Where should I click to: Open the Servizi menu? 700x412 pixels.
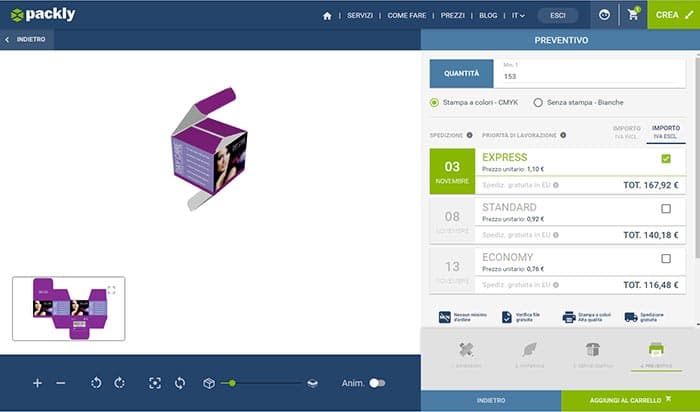point(360,16)
